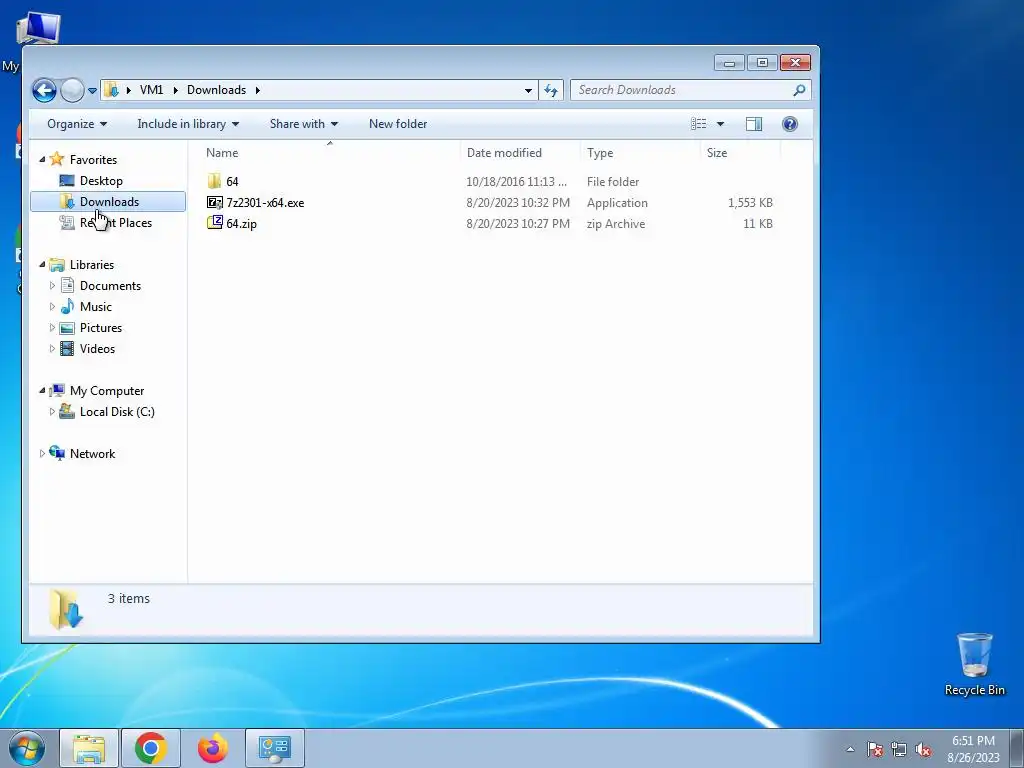
Task: Expand the Videos library
Action: (52, 348)
